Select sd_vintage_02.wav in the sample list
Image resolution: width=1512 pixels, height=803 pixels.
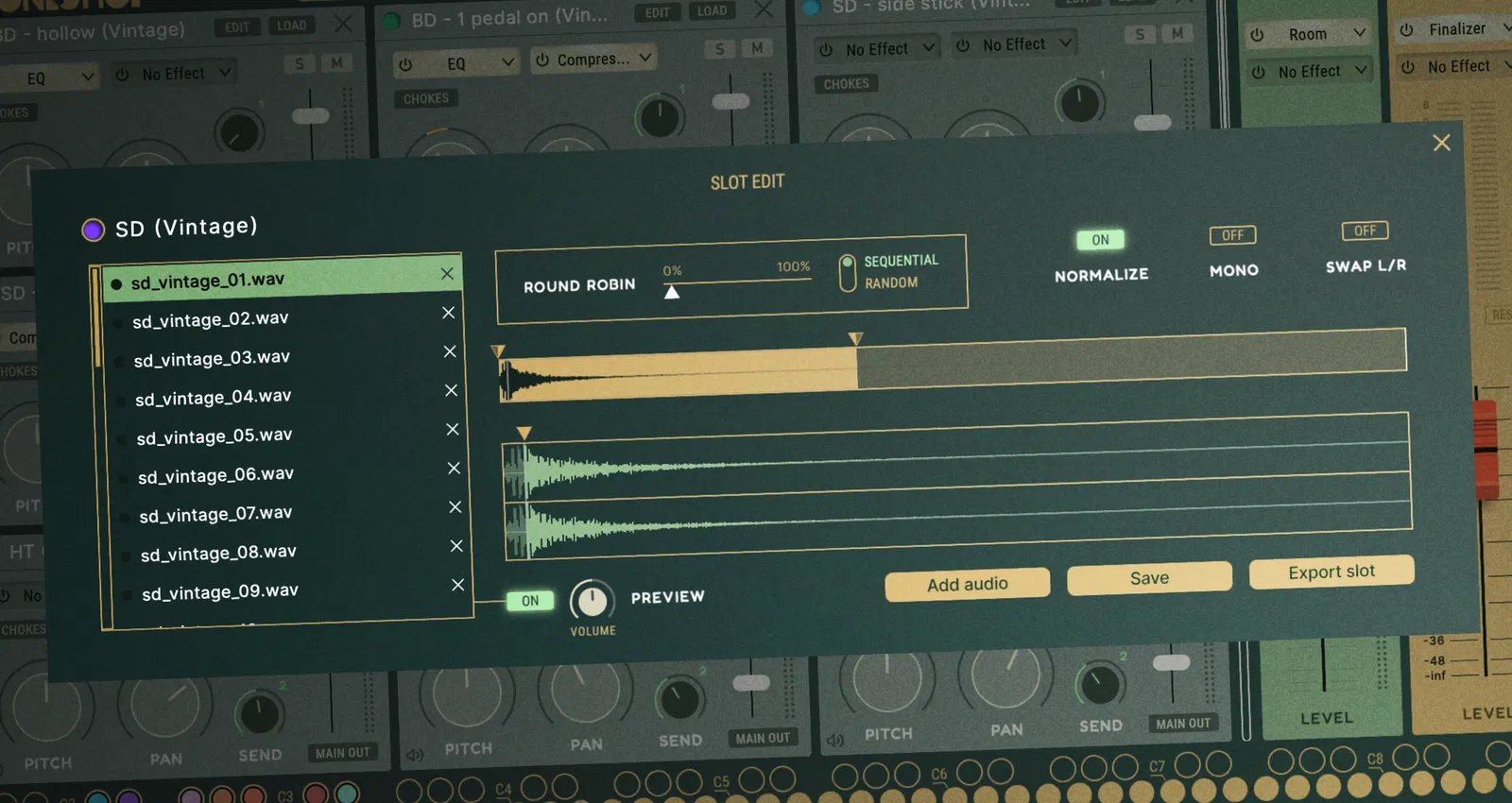pyautogui.click(x=211, y=320)
